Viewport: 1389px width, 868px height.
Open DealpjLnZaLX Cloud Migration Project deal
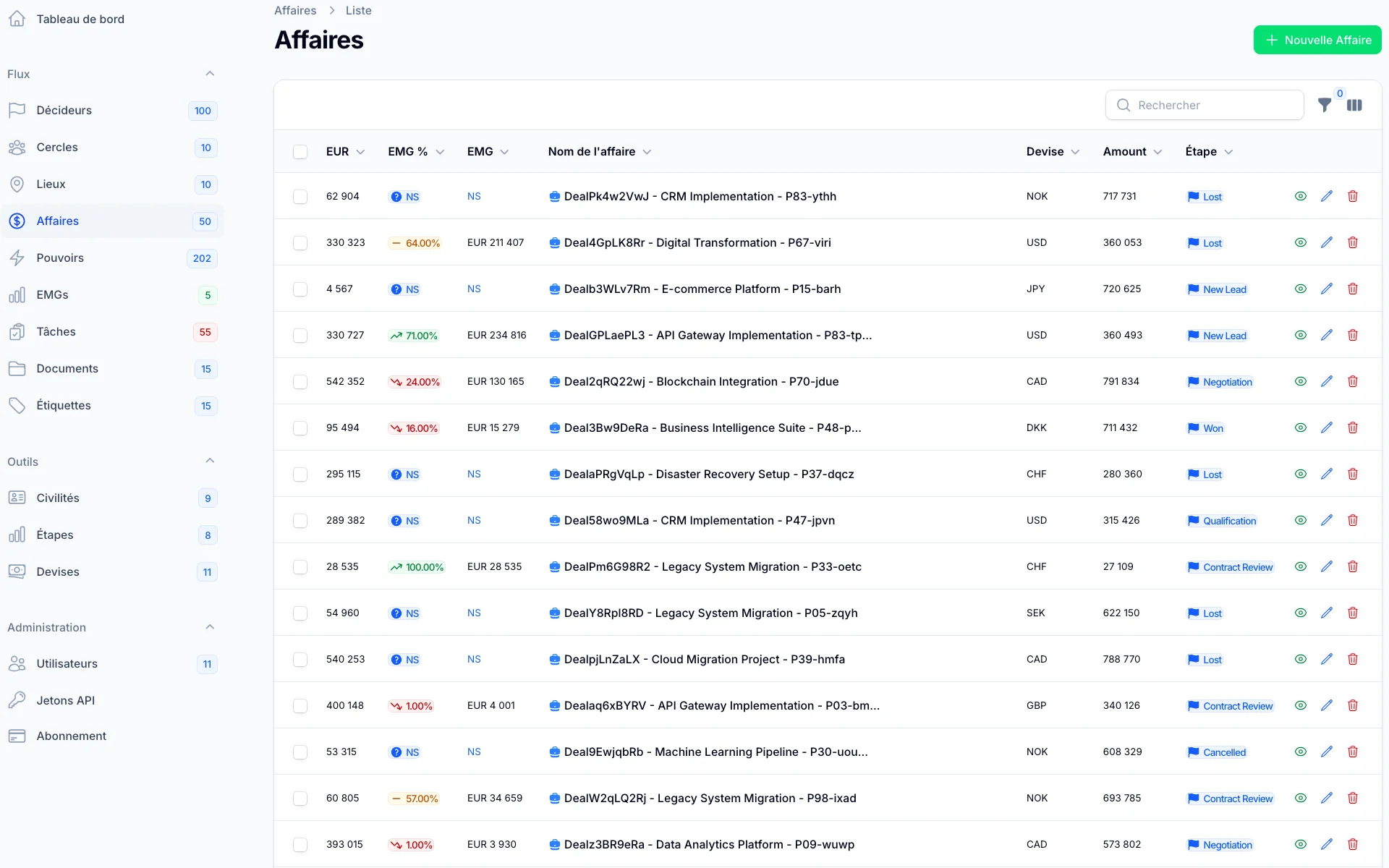click(x=704, y=659)
